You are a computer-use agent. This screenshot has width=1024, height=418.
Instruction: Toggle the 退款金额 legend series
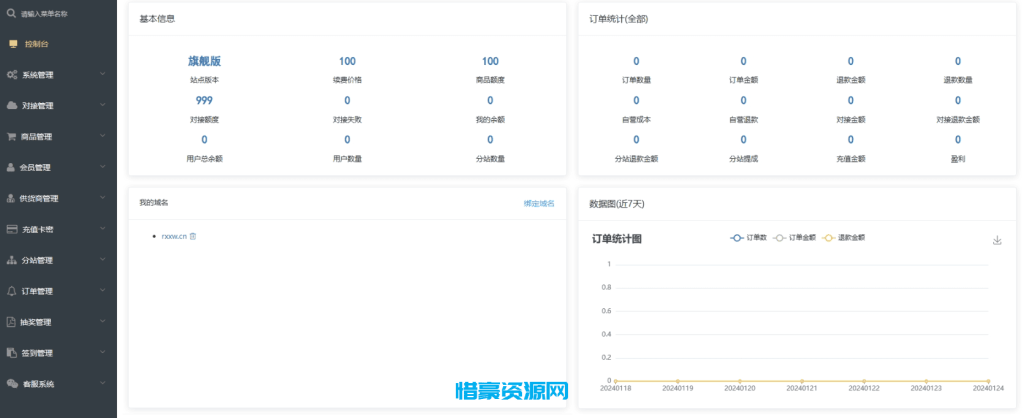pos(844,238)
